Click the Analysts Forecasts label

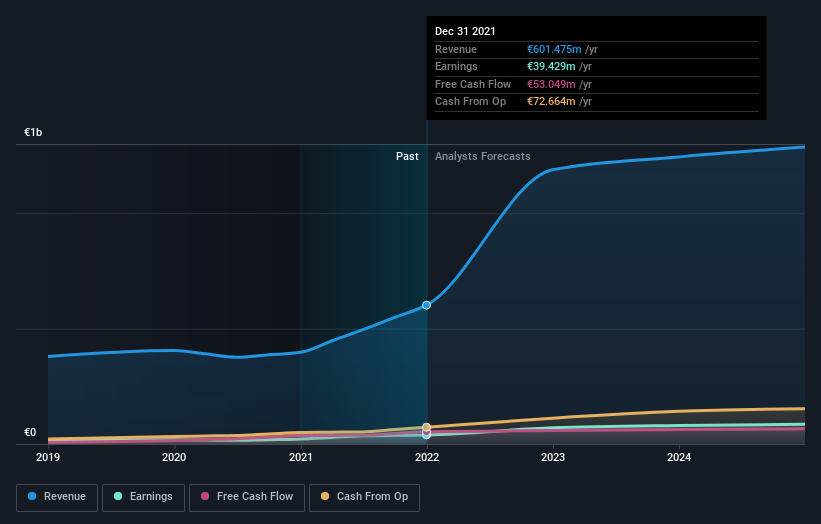483,156
